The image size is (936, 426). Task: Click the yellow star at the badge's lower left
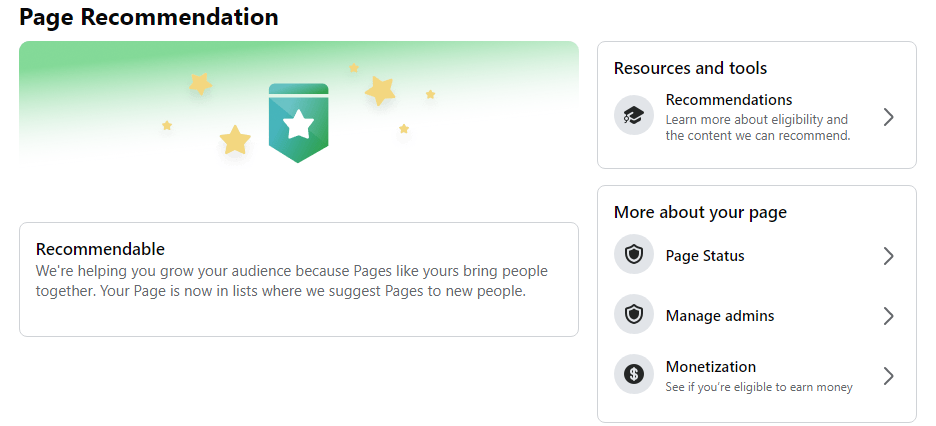coord(235,140)
